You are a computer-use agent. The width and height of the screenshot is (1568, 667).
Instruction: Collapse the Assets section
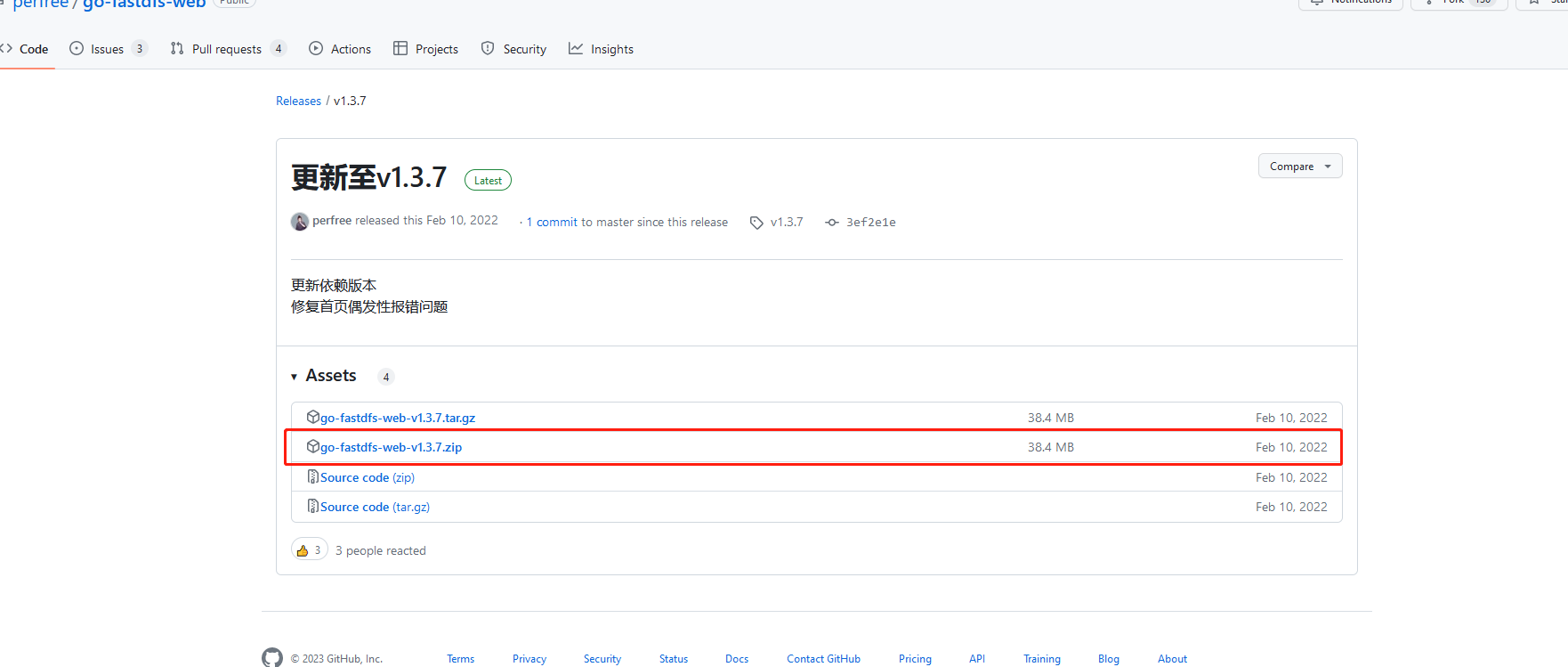click(295, 377)
